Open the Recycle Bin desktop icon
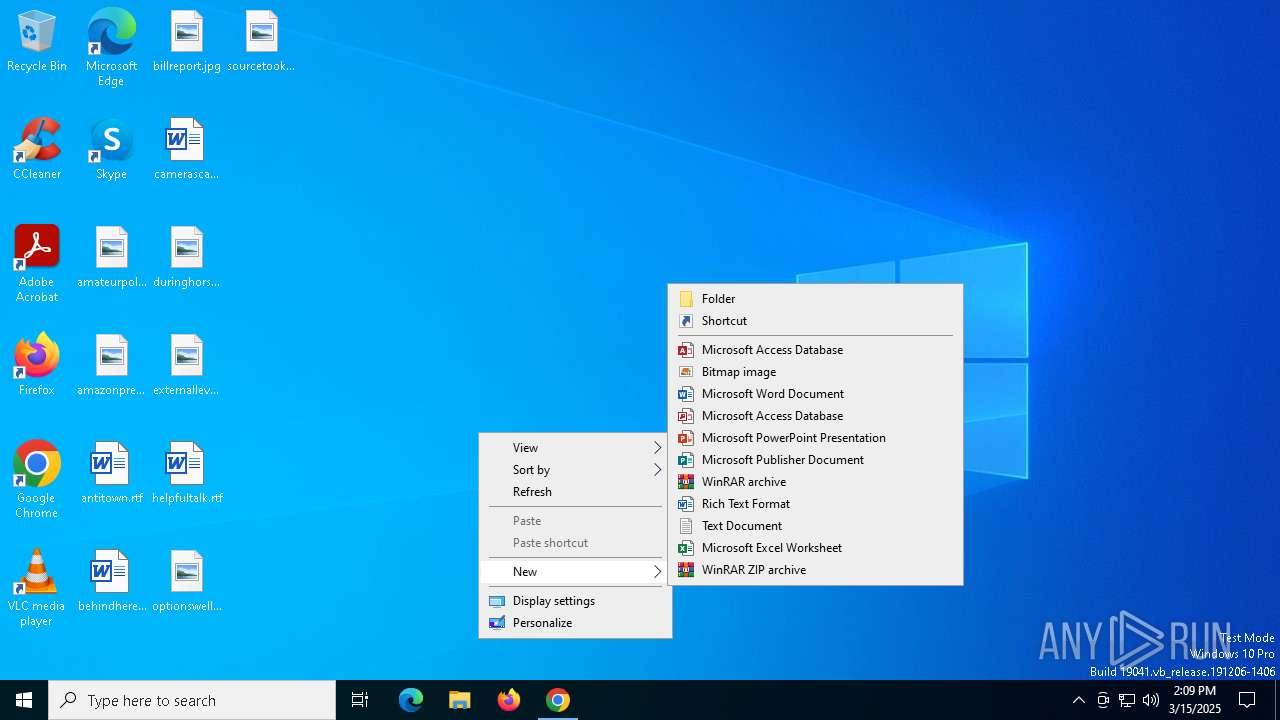This screenshot has width=1280, height=720. point(37,42)
